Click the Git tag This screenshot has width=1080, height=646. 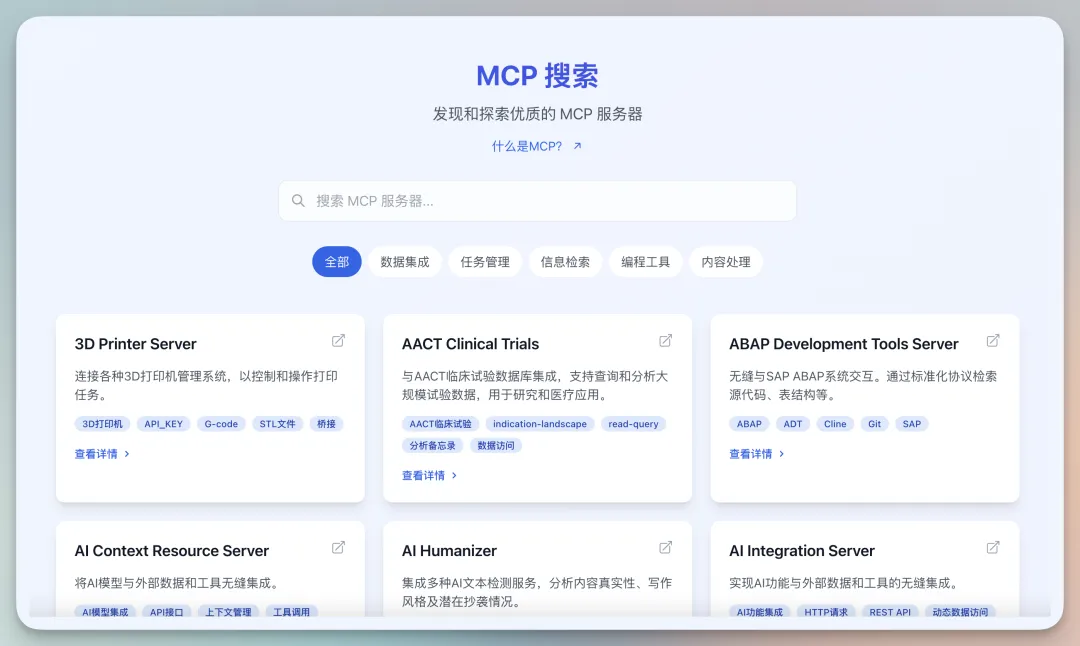(x=874, y=424)
